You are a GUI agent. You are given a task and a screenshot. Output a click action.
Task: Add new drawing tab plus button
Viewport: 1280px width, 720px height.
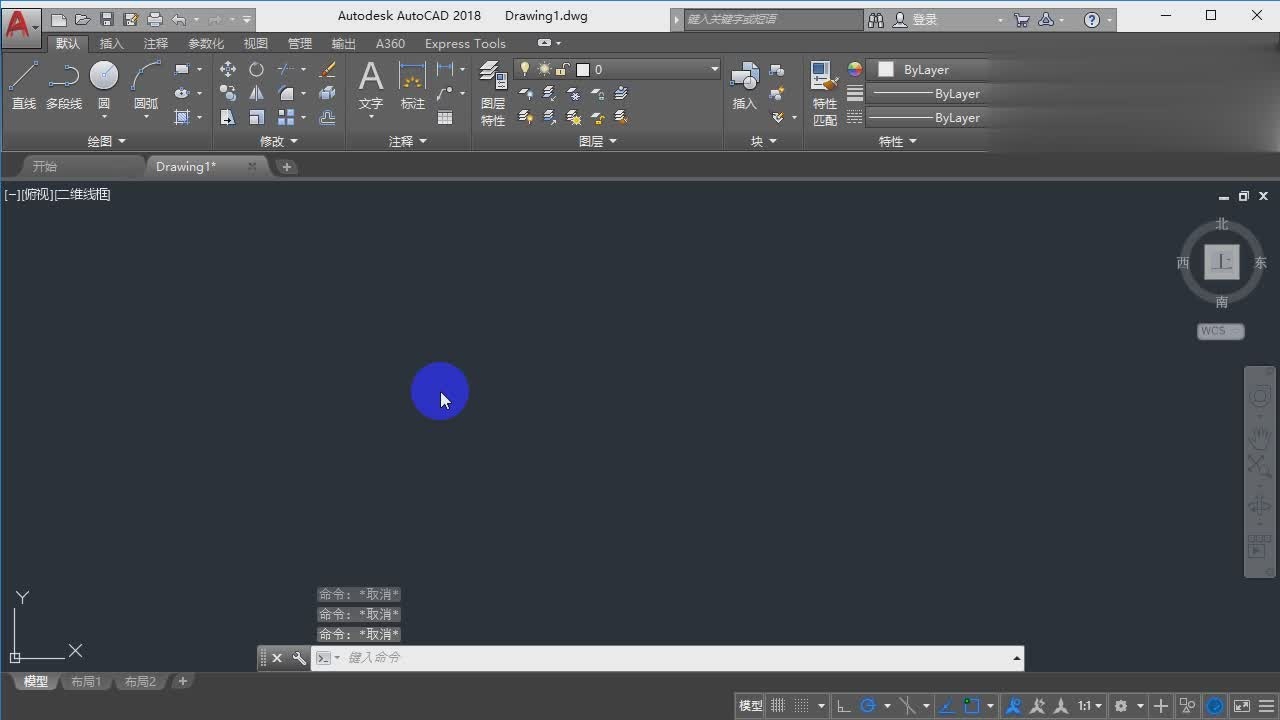coord(287,167)
